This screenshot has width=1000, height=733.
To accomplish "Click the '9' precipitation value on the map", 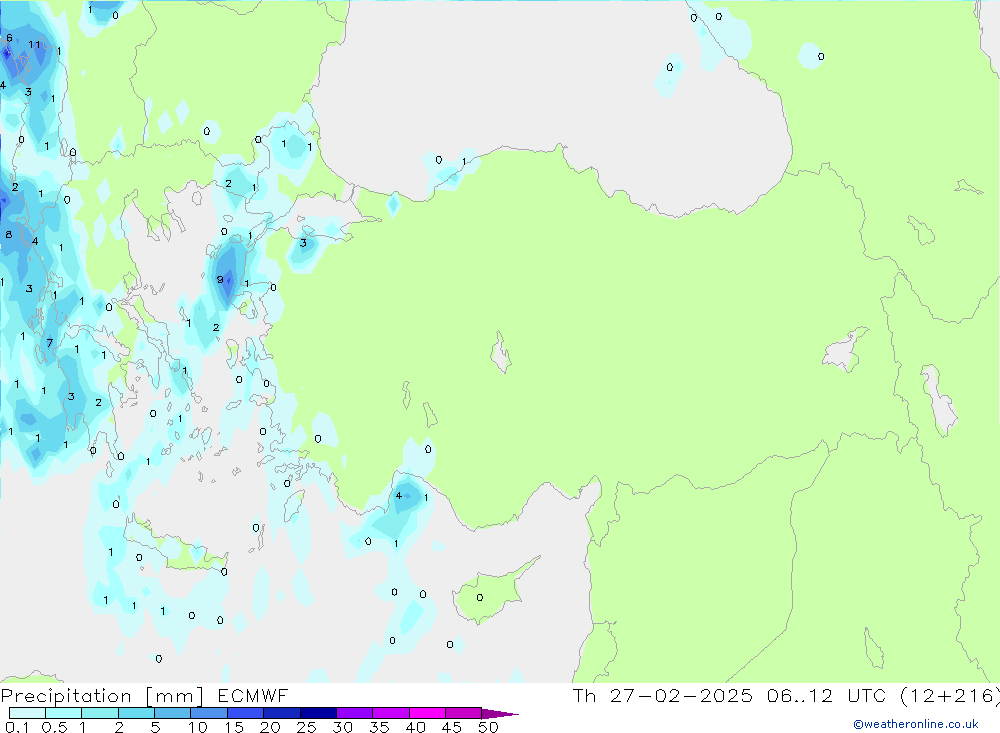I will pyautogui.click(x=220, y=279).
